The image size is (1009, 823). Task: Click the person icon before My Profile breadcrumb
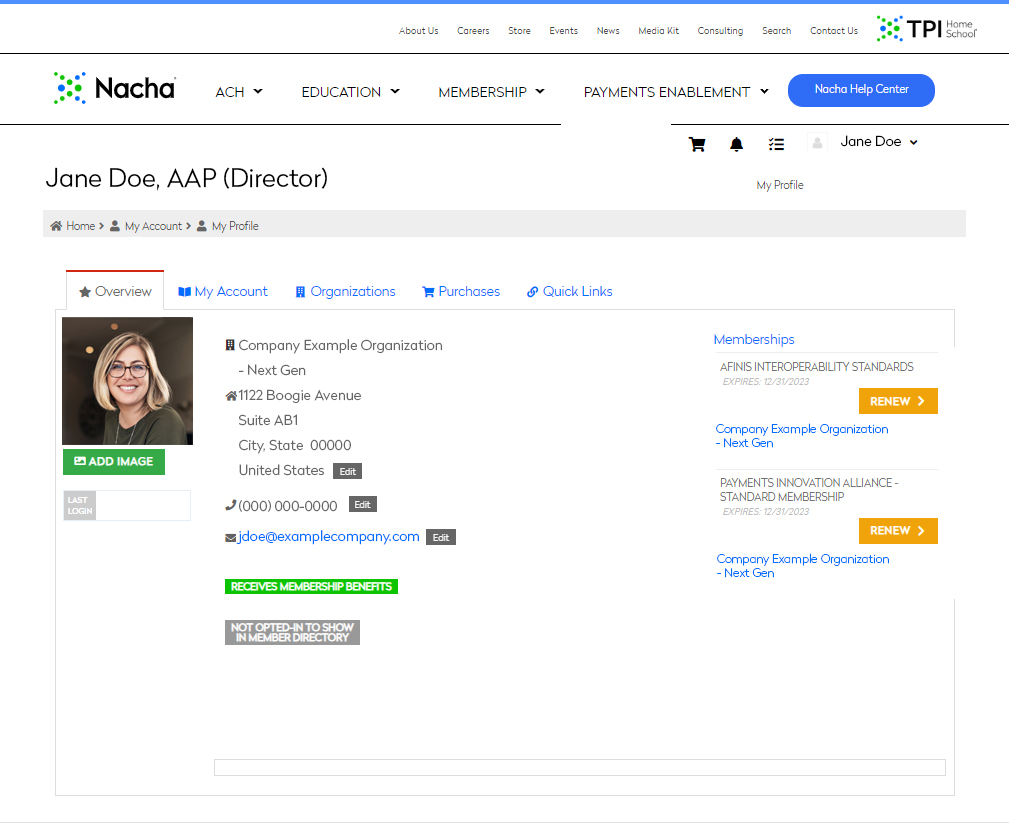point(201,226)
